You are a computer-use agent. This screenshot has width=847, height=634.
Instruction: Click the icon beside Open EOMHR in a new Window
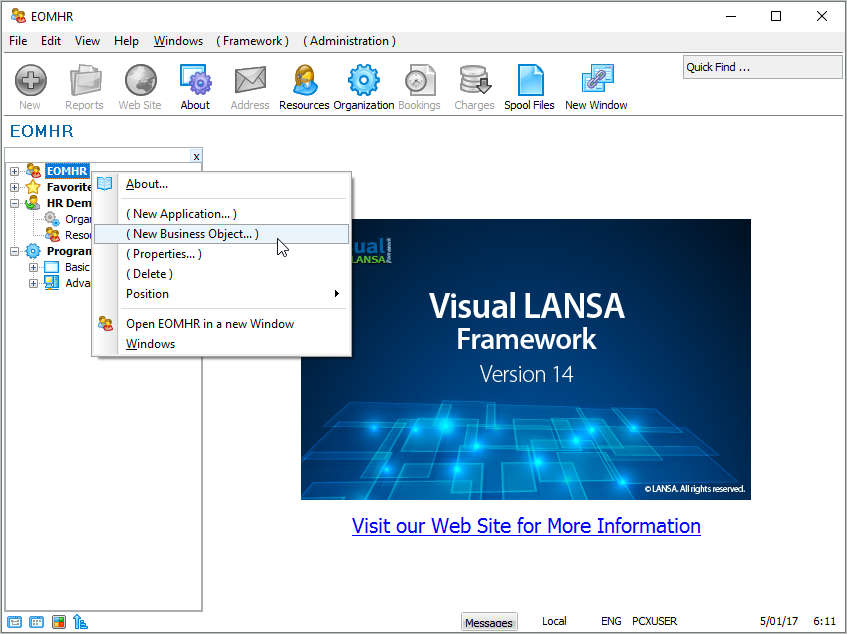coord(105,323)
